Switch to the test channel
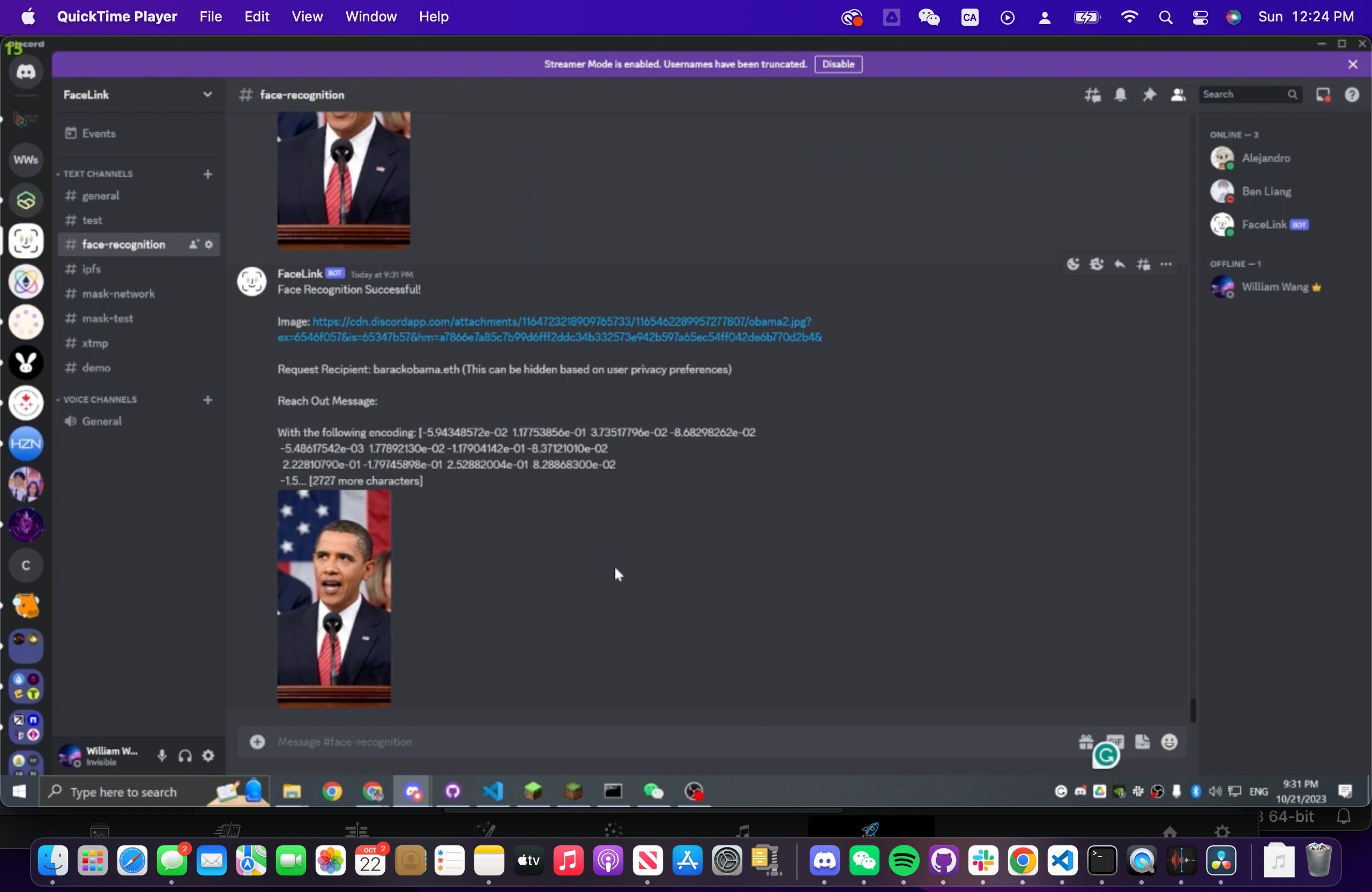This screenshot has height=892, width=1372. (138, 220)
